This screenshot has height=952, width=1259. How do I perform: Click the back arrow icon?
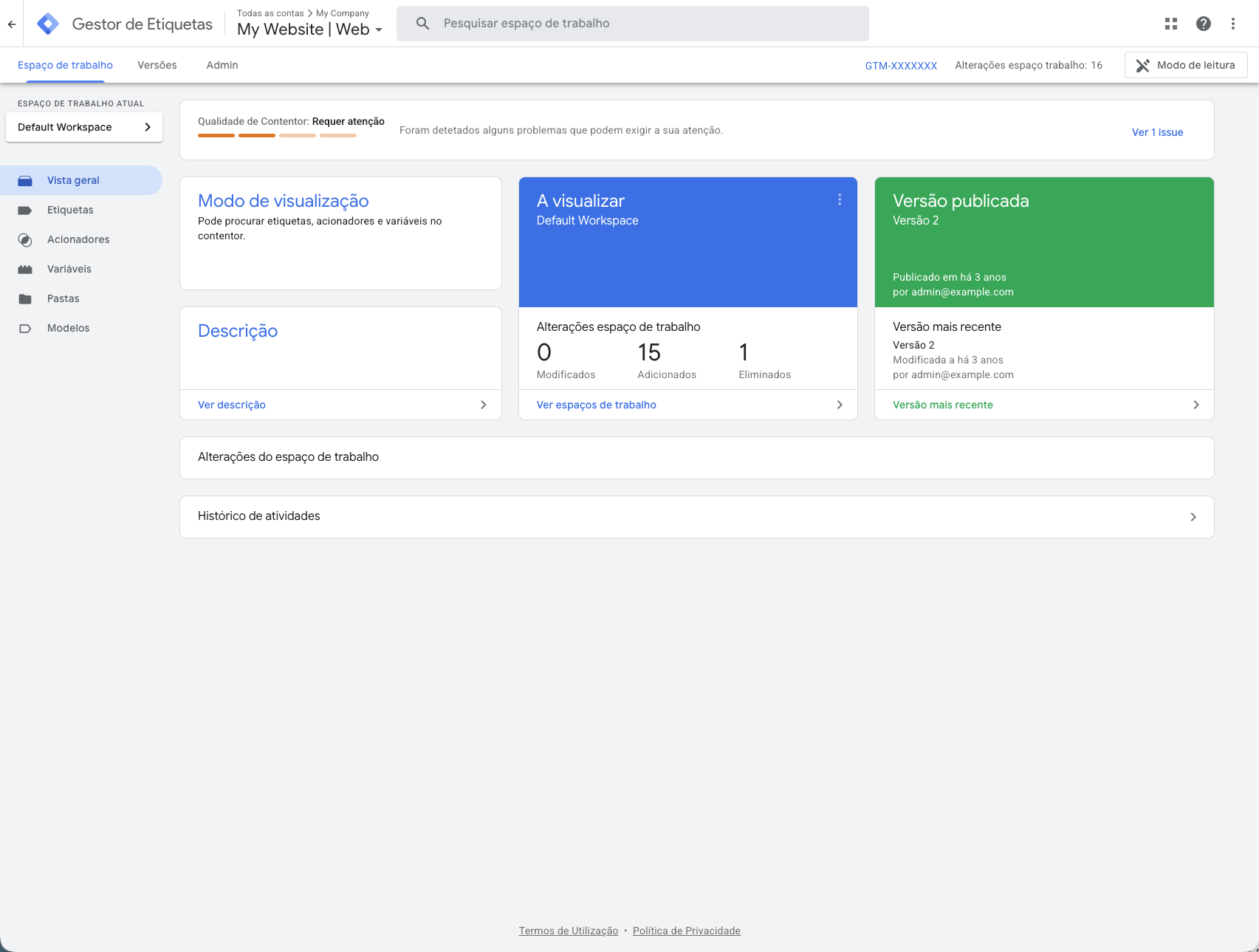pos(12,24)
